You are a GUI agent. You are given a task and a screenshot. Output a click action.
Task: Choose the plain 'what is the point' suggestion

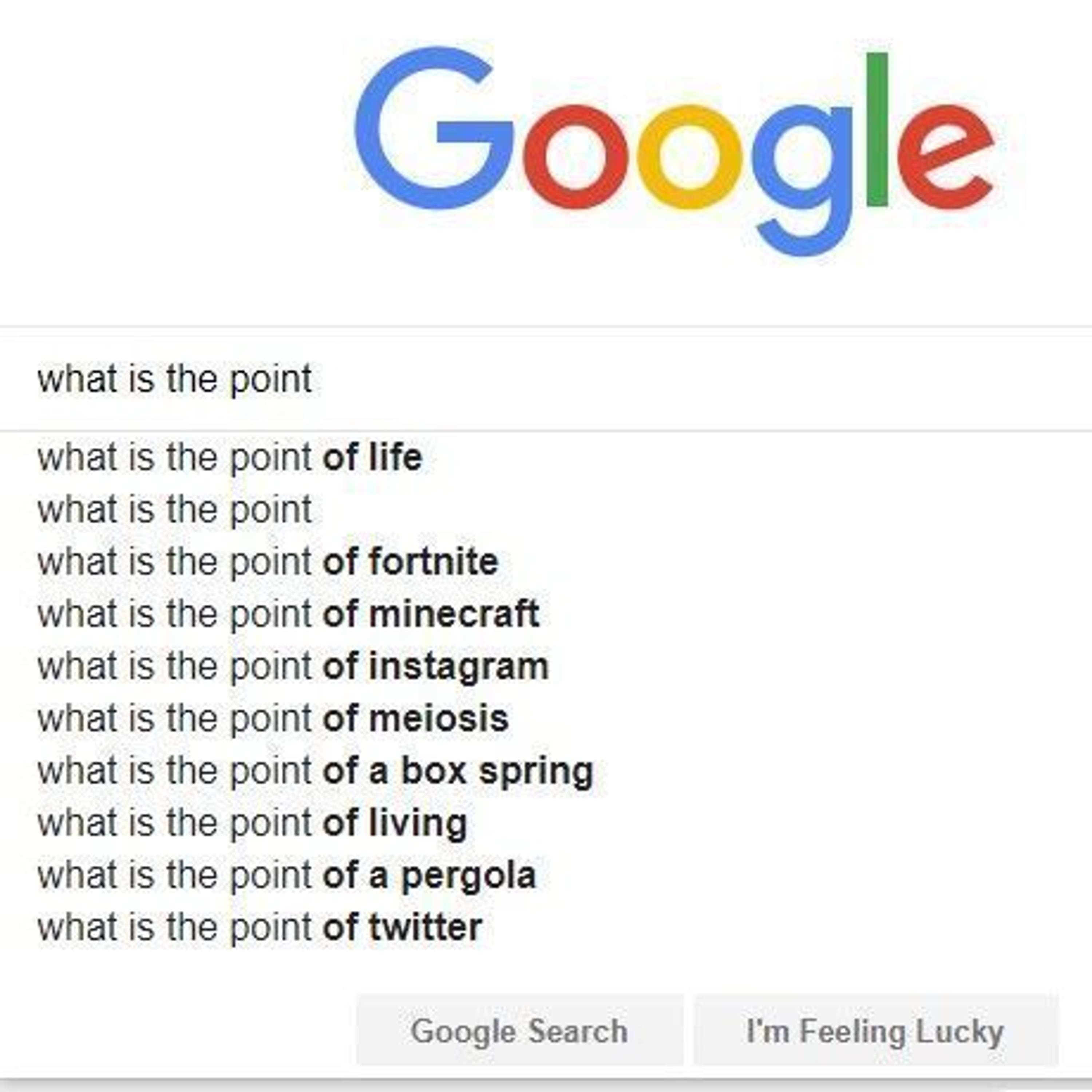(x=174, y=509)
